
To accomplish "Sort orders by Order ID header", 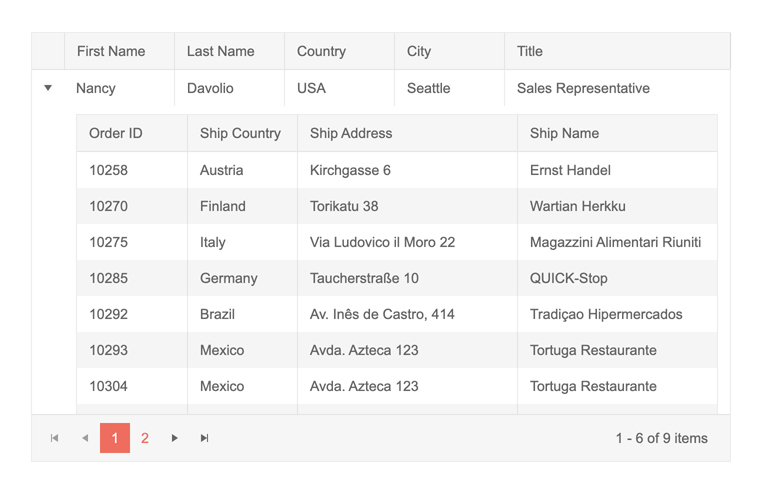I will point(116,133).
